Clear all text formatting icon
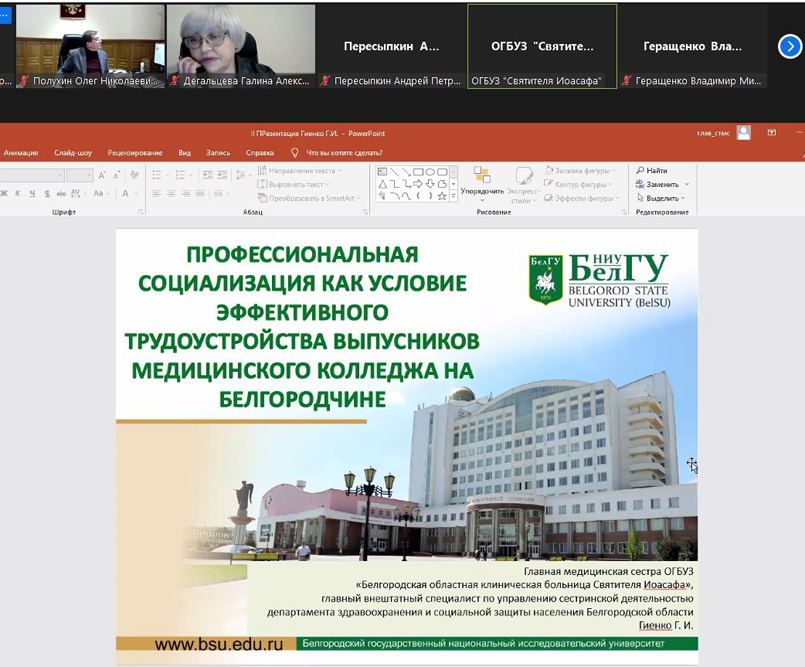805x667 pixels. click(x=132, y=175)
